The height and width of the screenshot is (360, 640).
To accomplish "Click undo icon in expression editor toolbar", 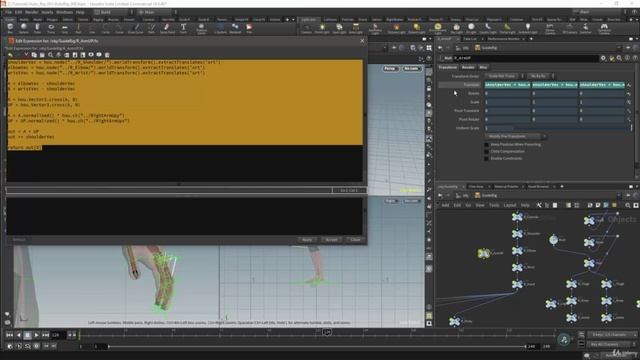I will coord(11,55).
